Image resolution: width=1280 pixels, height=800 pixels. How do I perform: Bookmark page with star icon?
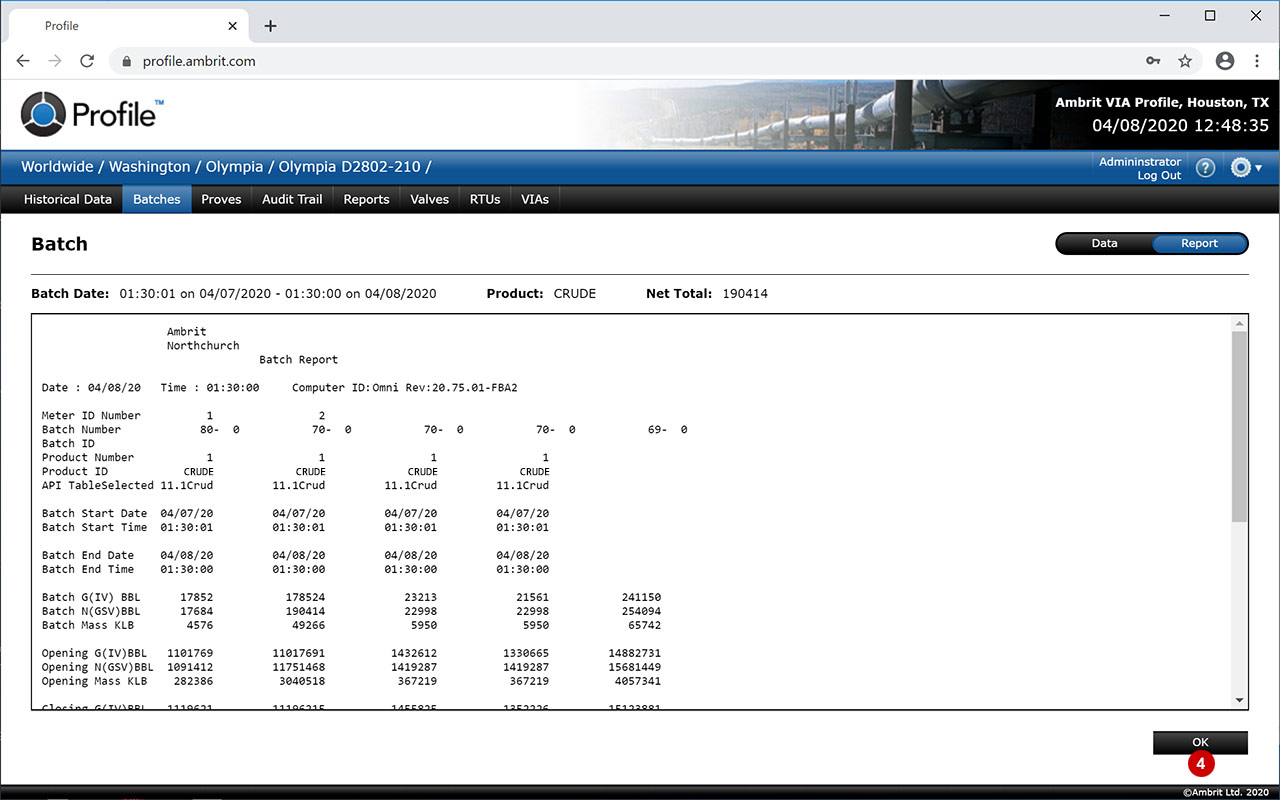click(x=1185, y=61)
